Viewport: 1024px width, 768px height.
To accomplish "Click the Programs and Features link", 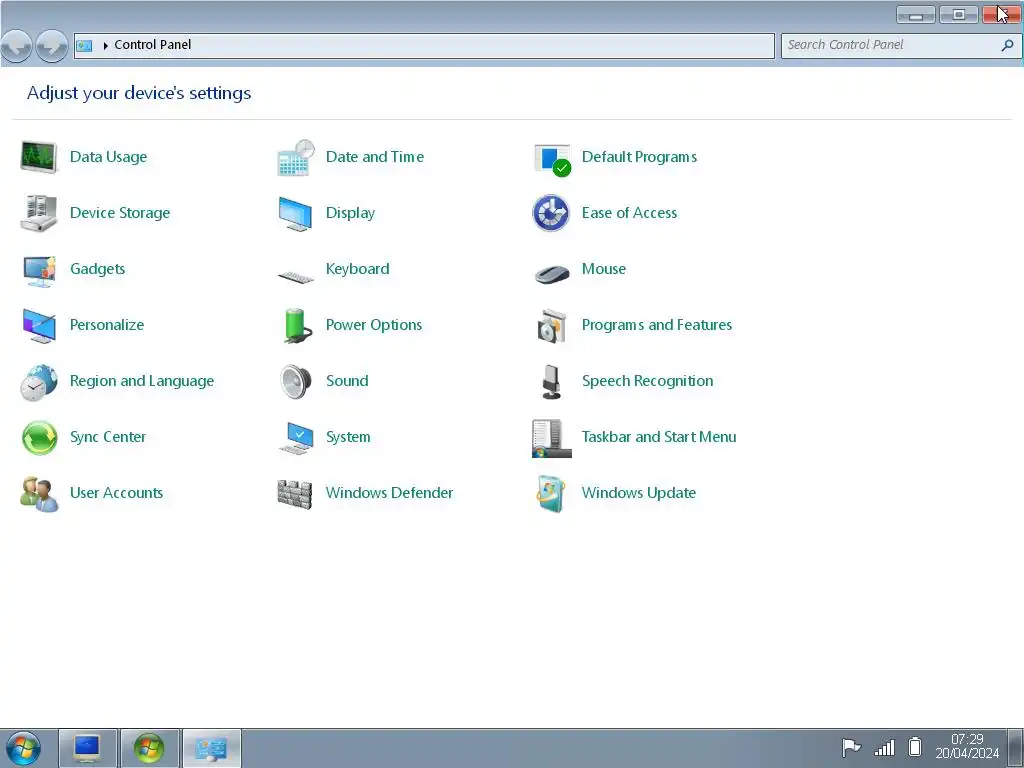I will coord(657,325).
